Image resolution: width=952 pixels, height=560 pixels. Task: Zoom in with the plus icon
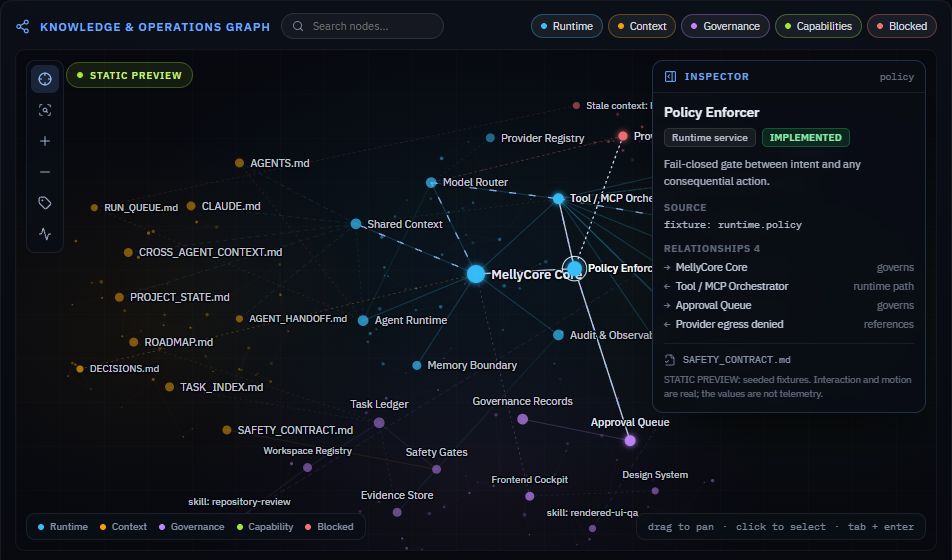45,141
